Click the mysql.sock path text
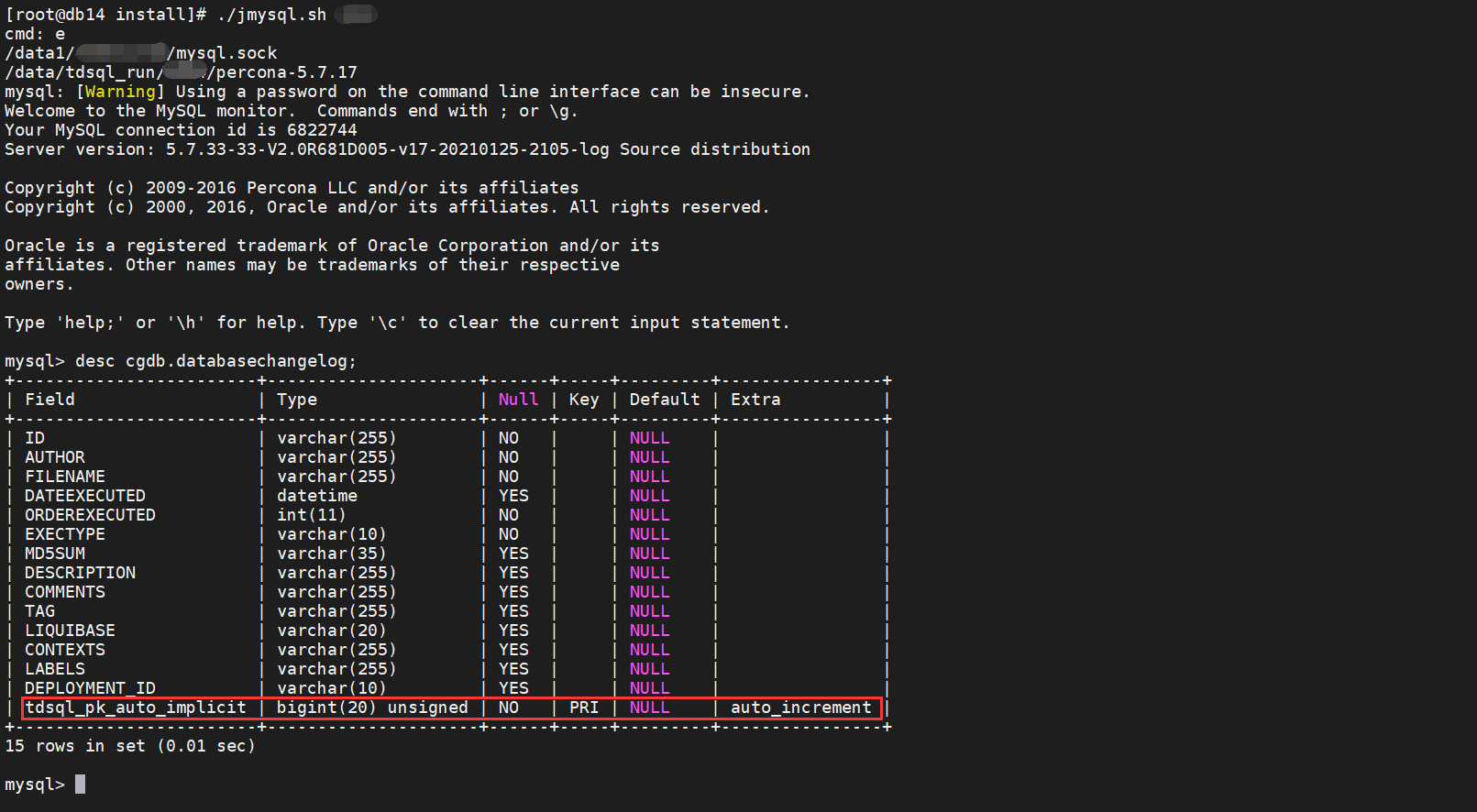This screenshot has width=1477, height=812. click(226, 53)
